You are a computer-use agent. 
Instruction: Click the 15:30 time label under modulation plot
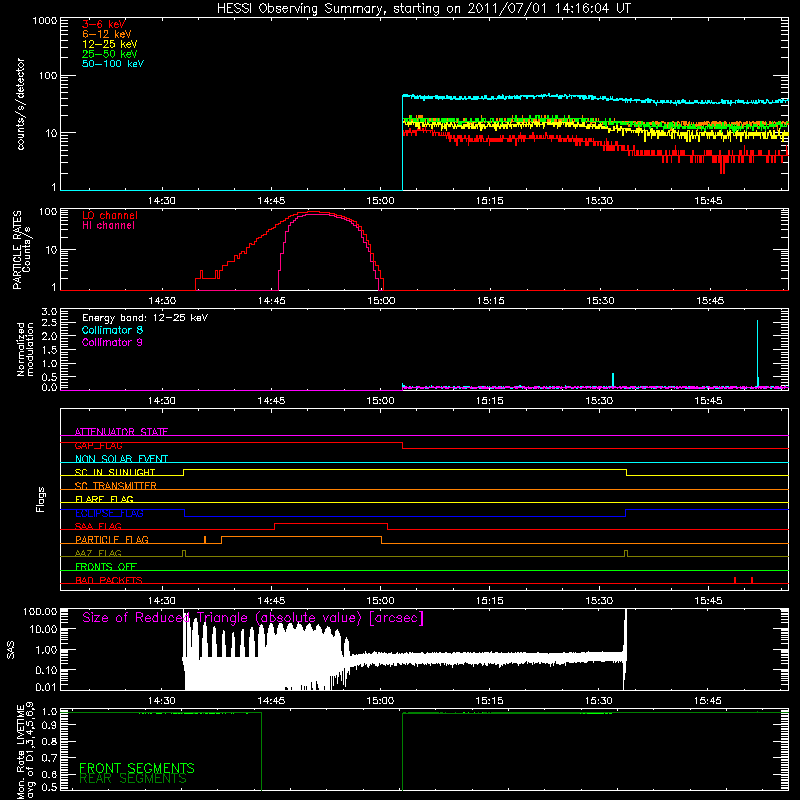(x=599, y=401)
